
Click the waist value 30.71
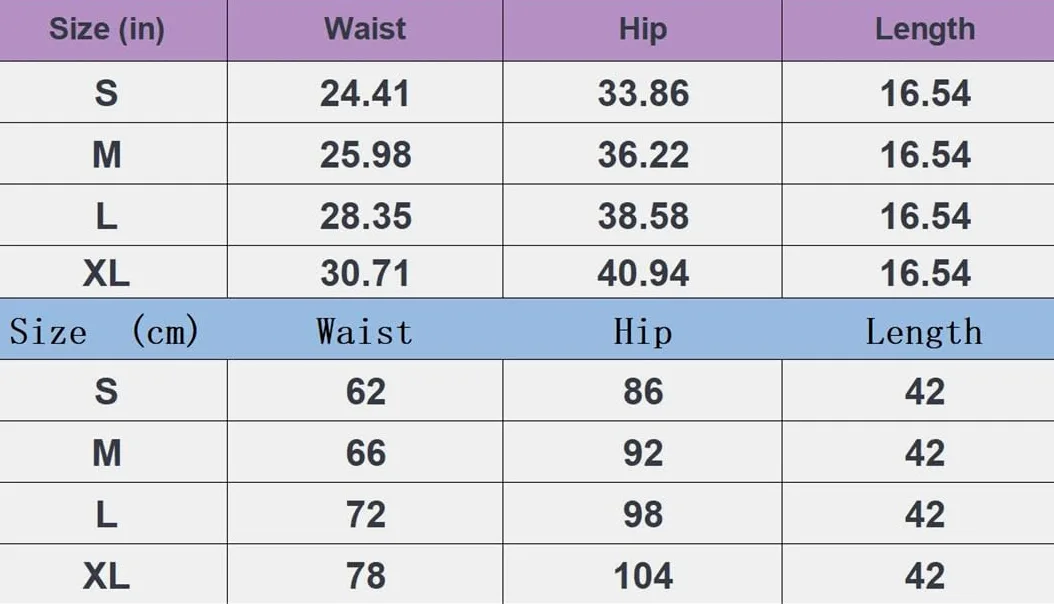(365, 273)
